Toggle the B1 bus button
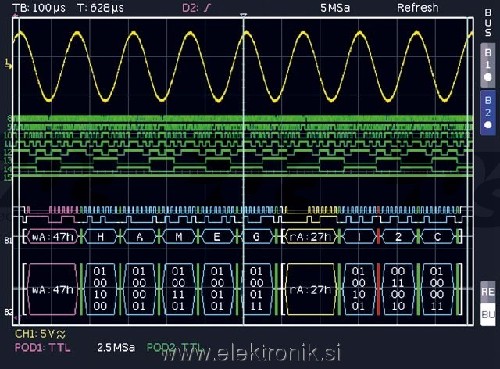Screen dimensions: 500x369 point(487,65)
